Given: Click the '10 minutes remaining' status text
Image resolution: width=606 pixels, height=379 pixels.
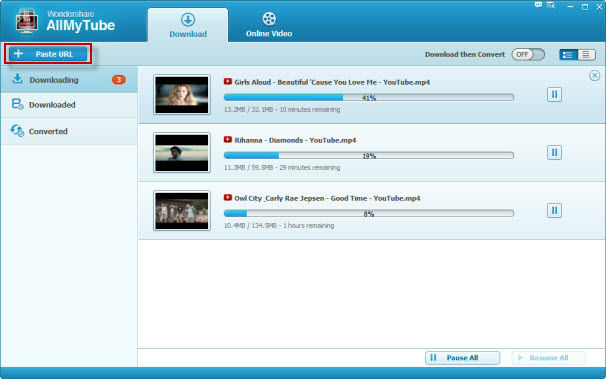Looking at the screenshot, I should tap(310, 109).
